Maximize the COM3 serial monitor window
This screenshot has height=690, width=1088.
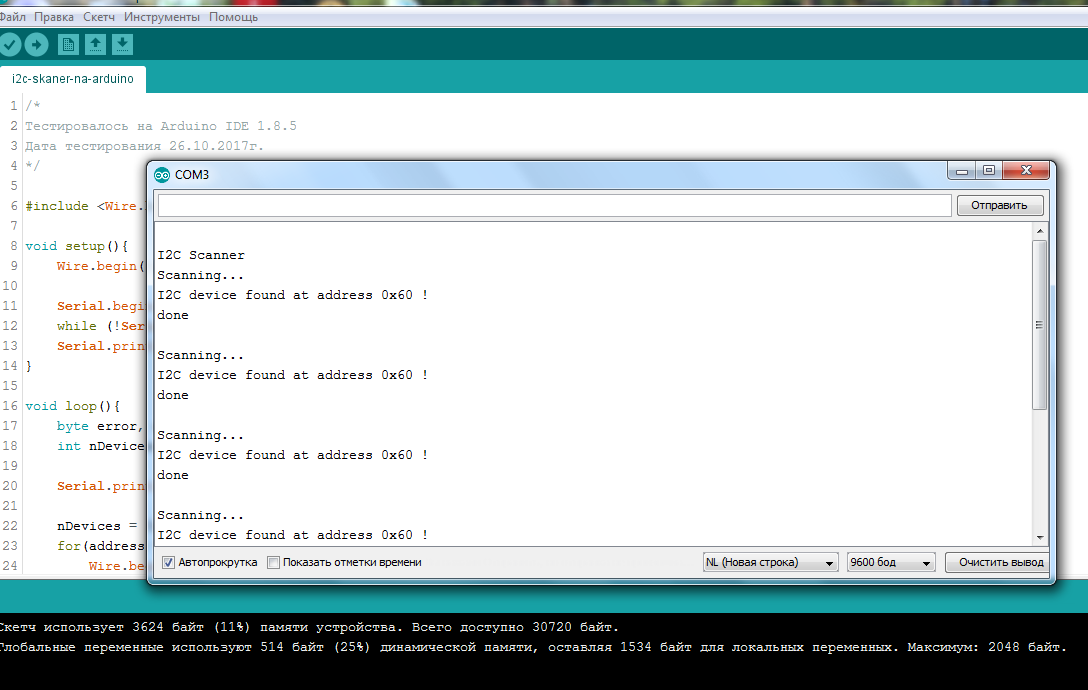(989, 171)
